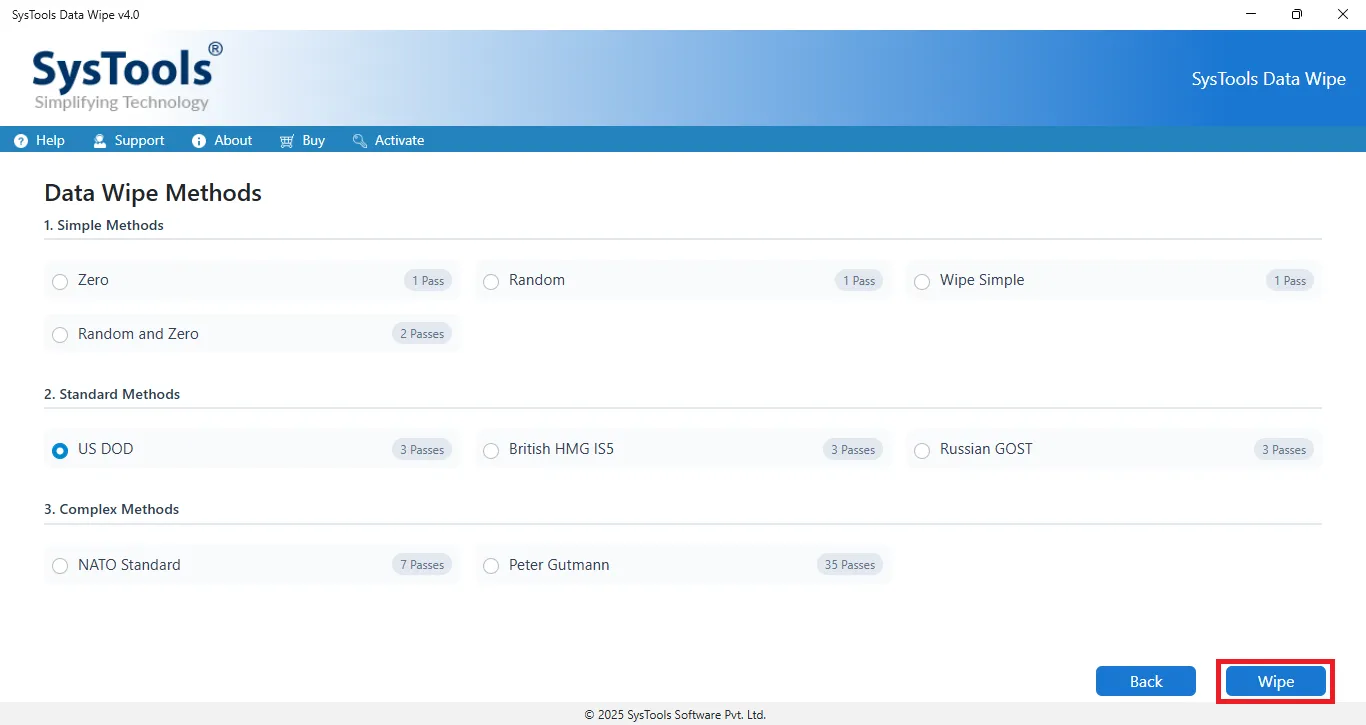The image size is (1366, 725).
Task: Start wiping with the Wipe button
Action: coord(1276,681)
